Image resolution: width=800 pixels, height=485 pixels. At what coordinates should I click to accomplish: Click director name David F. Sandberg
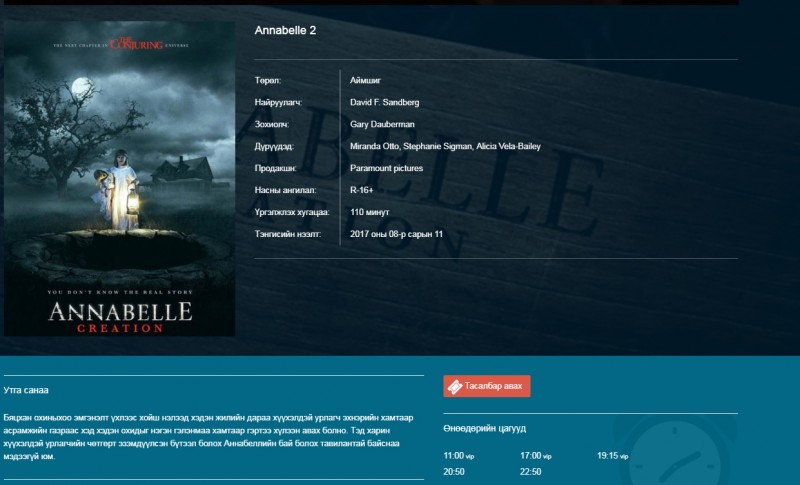point(384,102)
